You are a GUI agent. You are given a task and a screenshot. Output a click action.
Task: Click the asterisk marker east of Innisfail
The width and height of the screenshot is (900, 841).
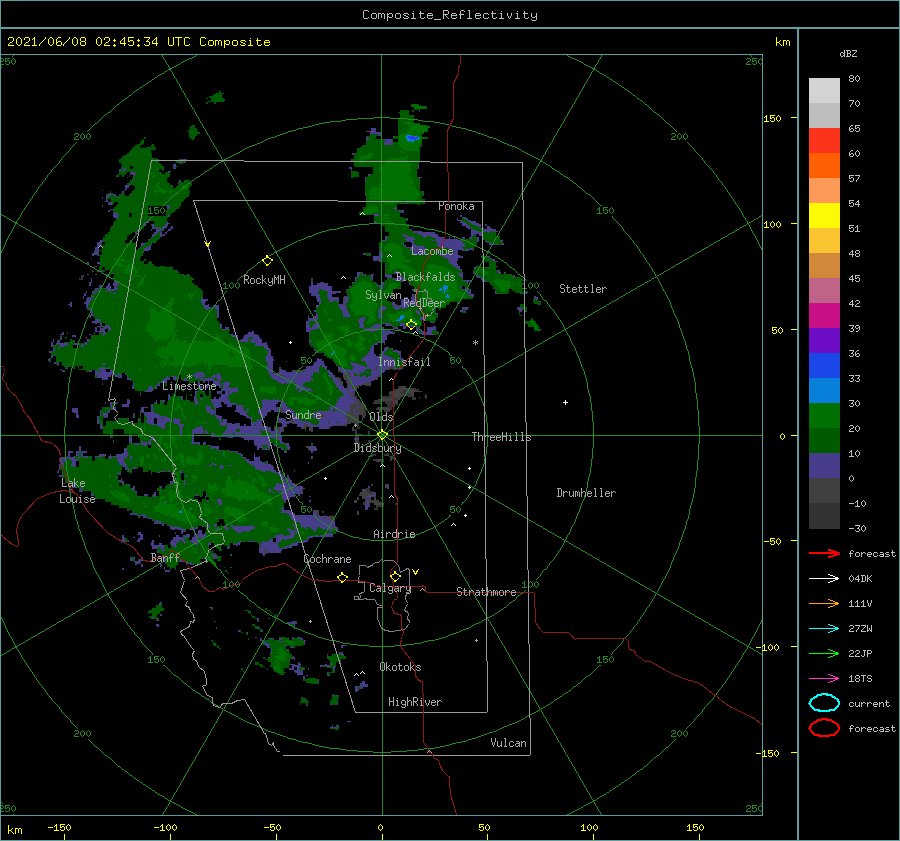[x=475, y=343]
